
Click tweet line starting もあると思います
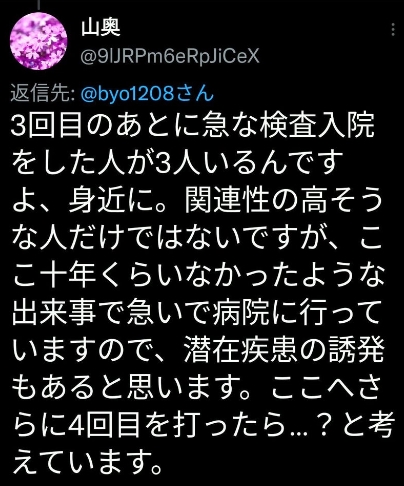coord(197,388)
